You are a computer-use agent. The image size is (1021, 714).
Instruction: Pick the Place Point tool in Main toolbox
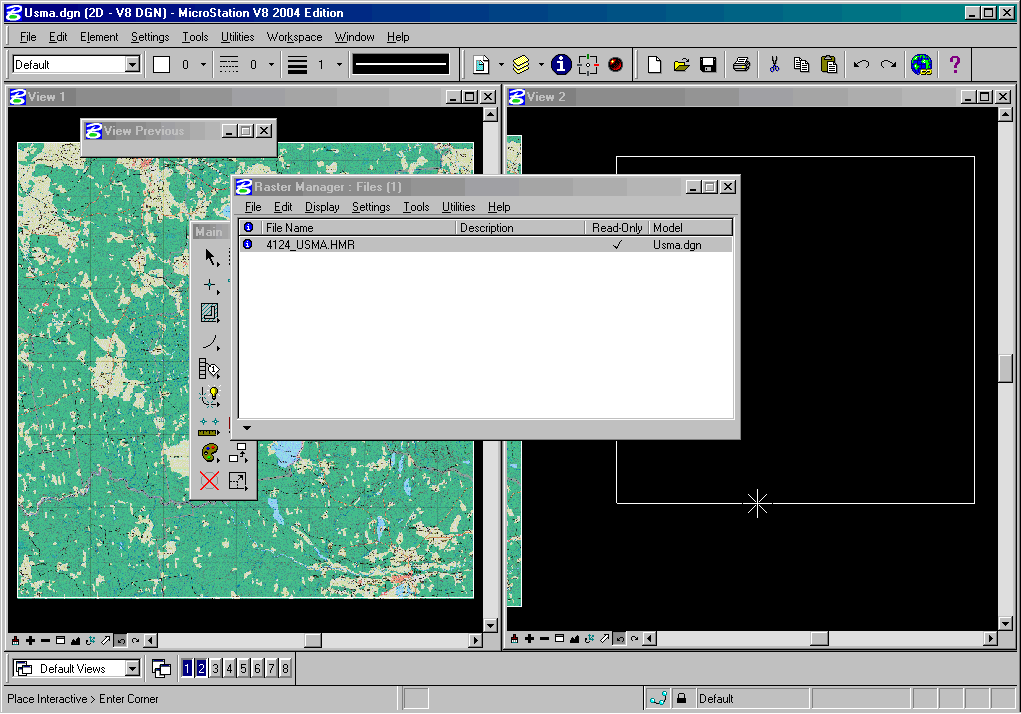pos(210,286)
